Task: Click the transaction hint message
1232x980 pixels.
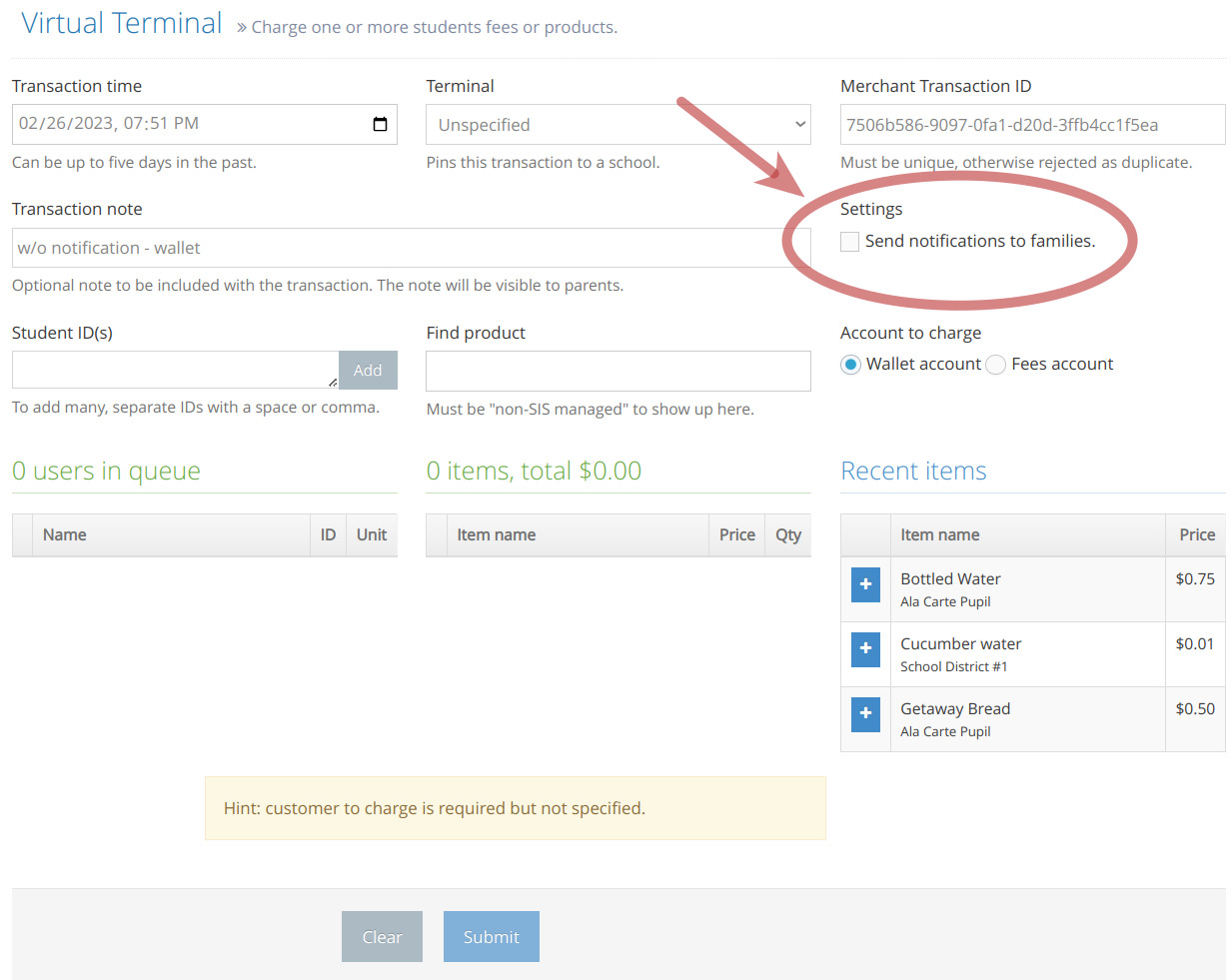Action: tap(516, 806)
